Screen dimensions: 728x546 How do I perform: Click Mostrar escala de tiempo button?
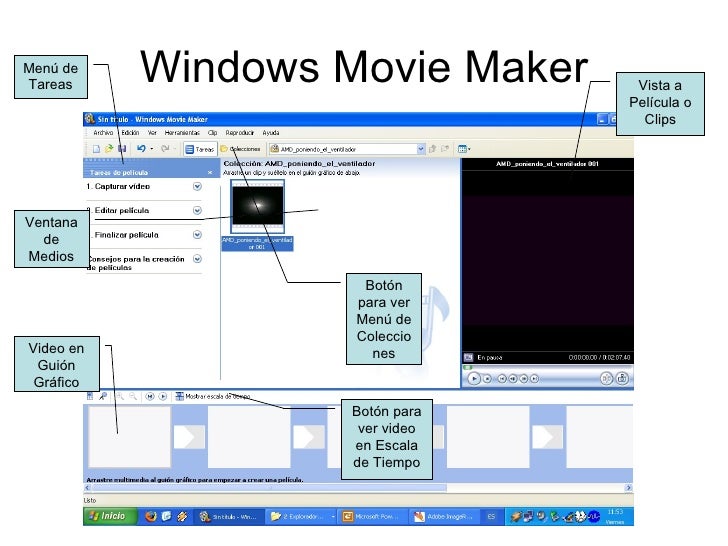pyautogui.click(x=213, y=396)
